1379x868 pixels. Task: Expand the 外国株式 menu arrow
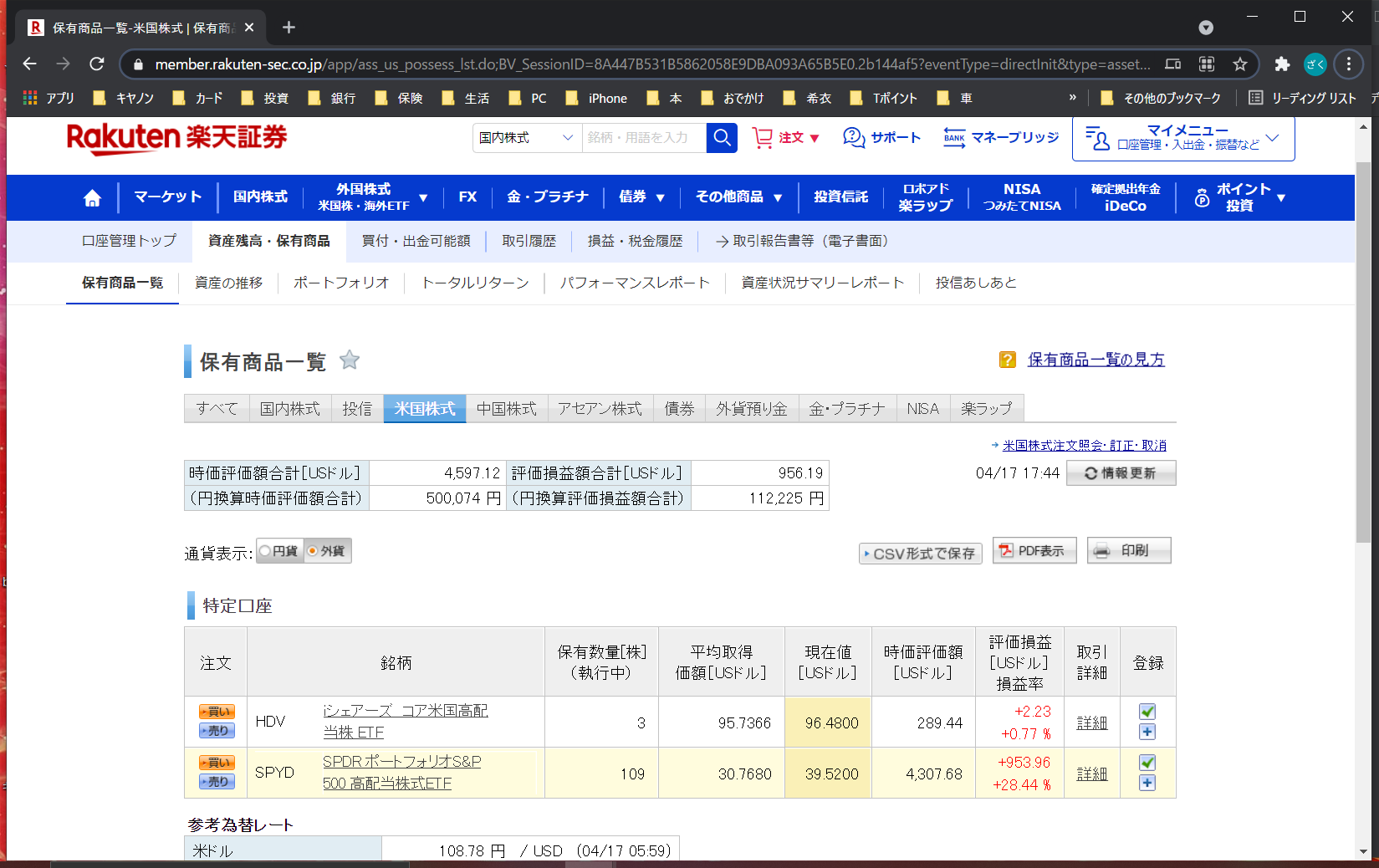point(423,198)
